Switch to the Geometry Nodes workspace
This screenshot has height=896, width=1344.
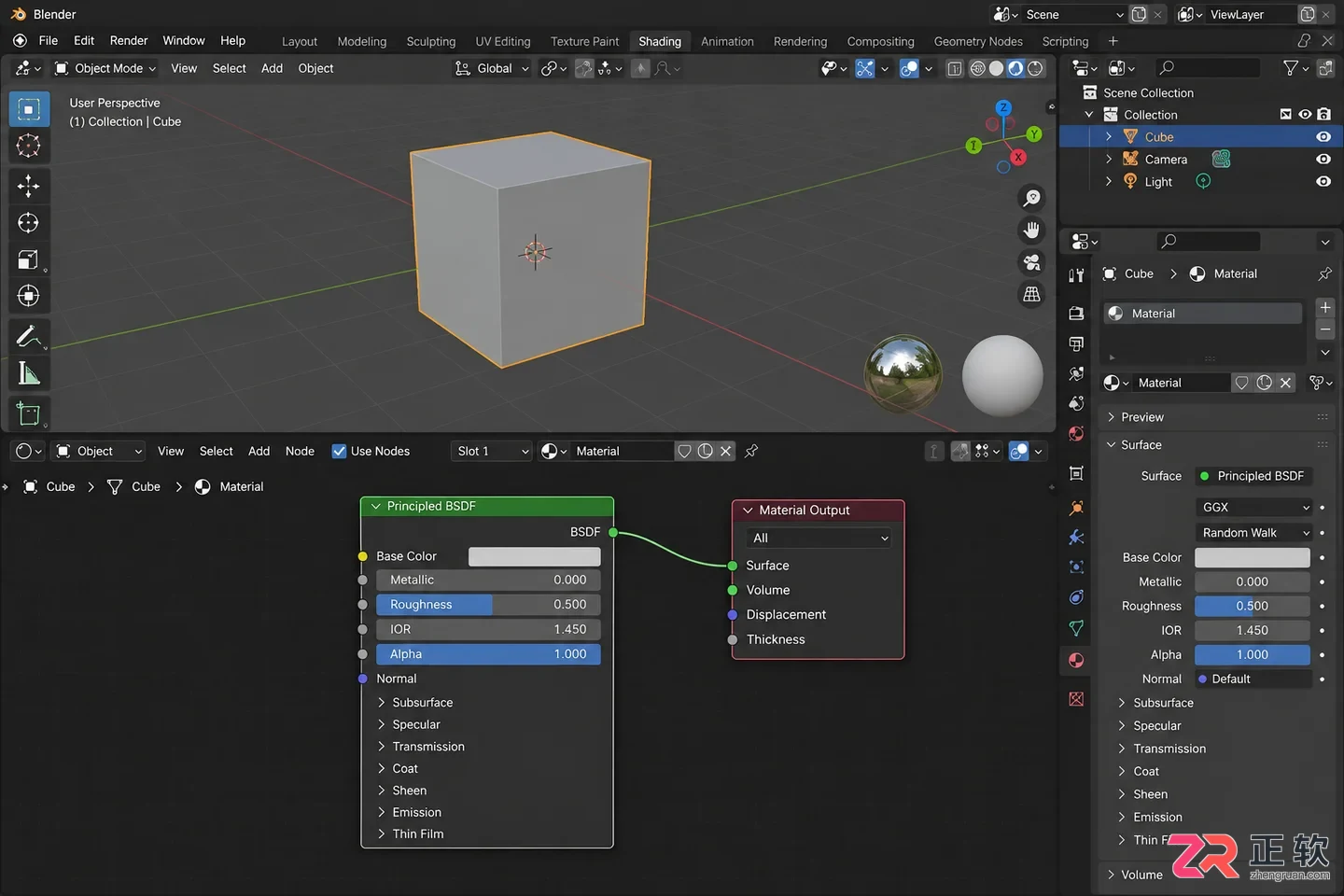[977, 41]
